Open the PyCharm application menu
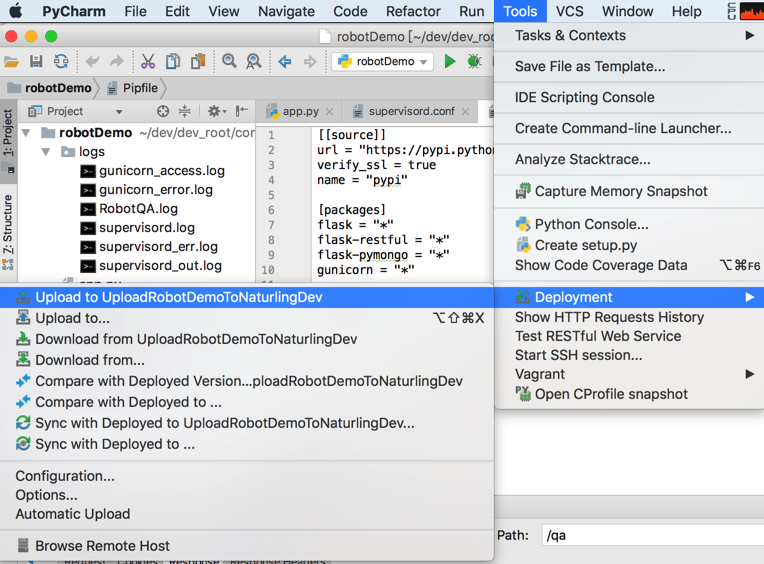Image resolution: width=764 pixels, height=564 pixels. point(74,11)
